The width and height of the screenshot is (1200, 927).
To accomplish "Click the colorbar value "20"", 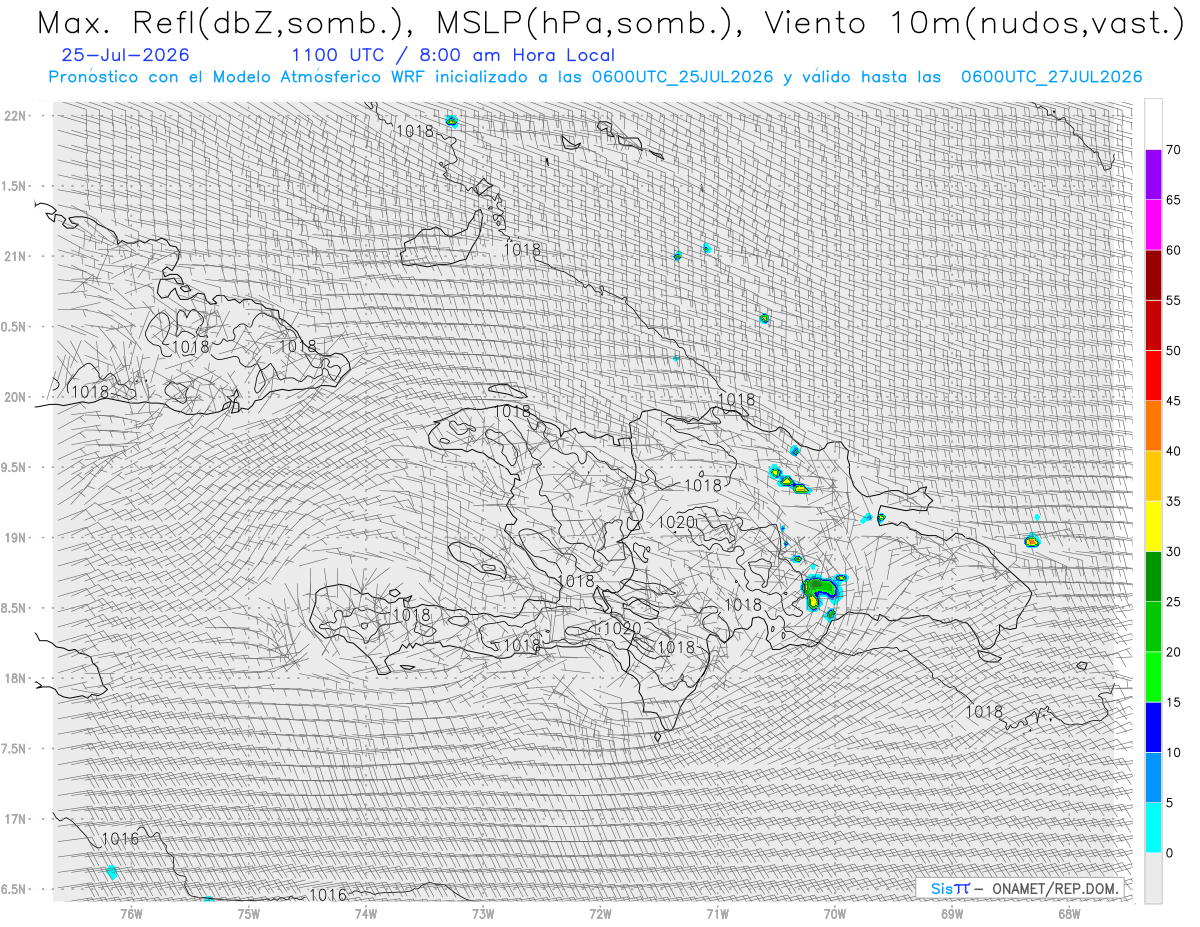I will [x=1174, y=652].
